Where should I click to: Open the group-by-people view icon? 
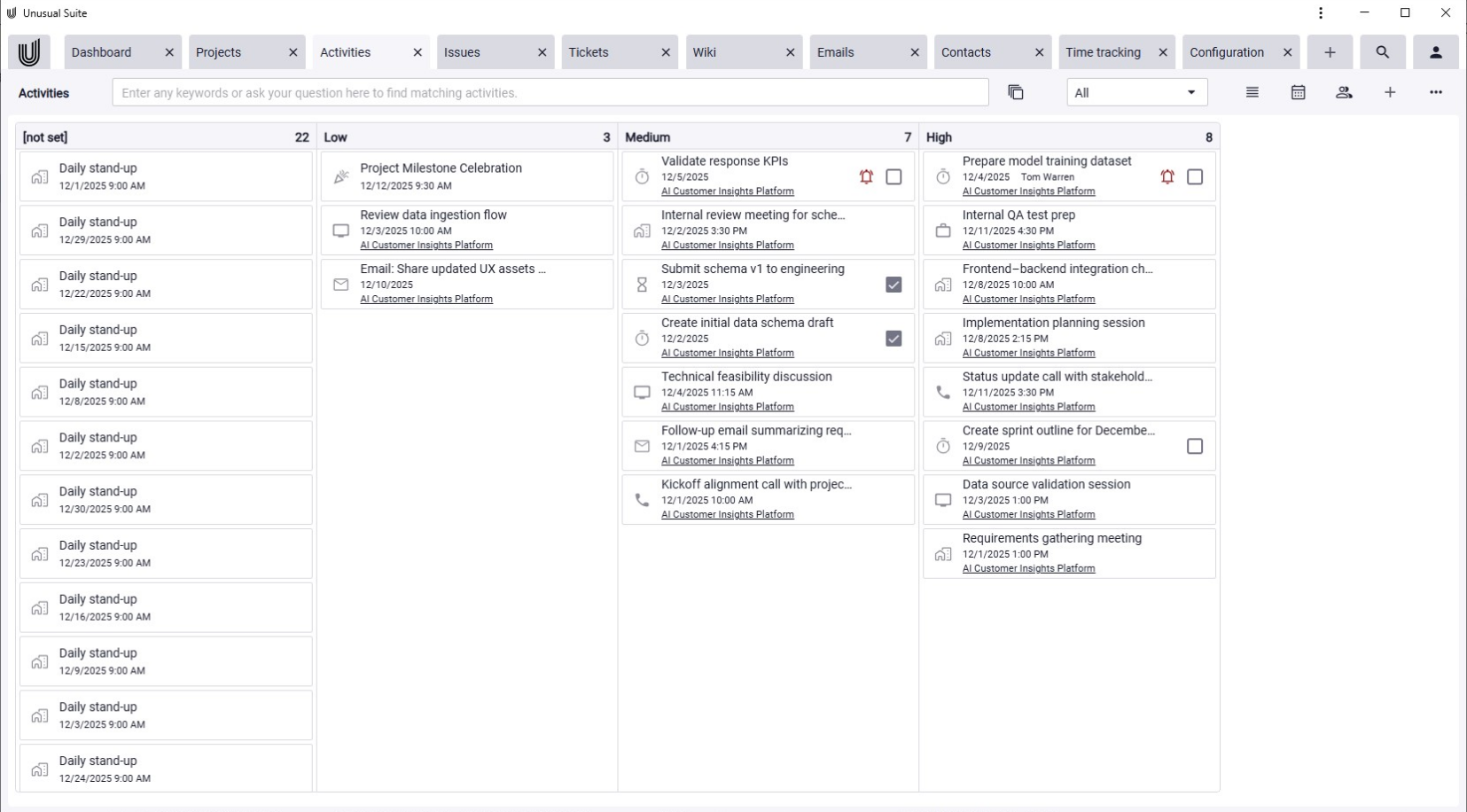(x=1344, y=92)
